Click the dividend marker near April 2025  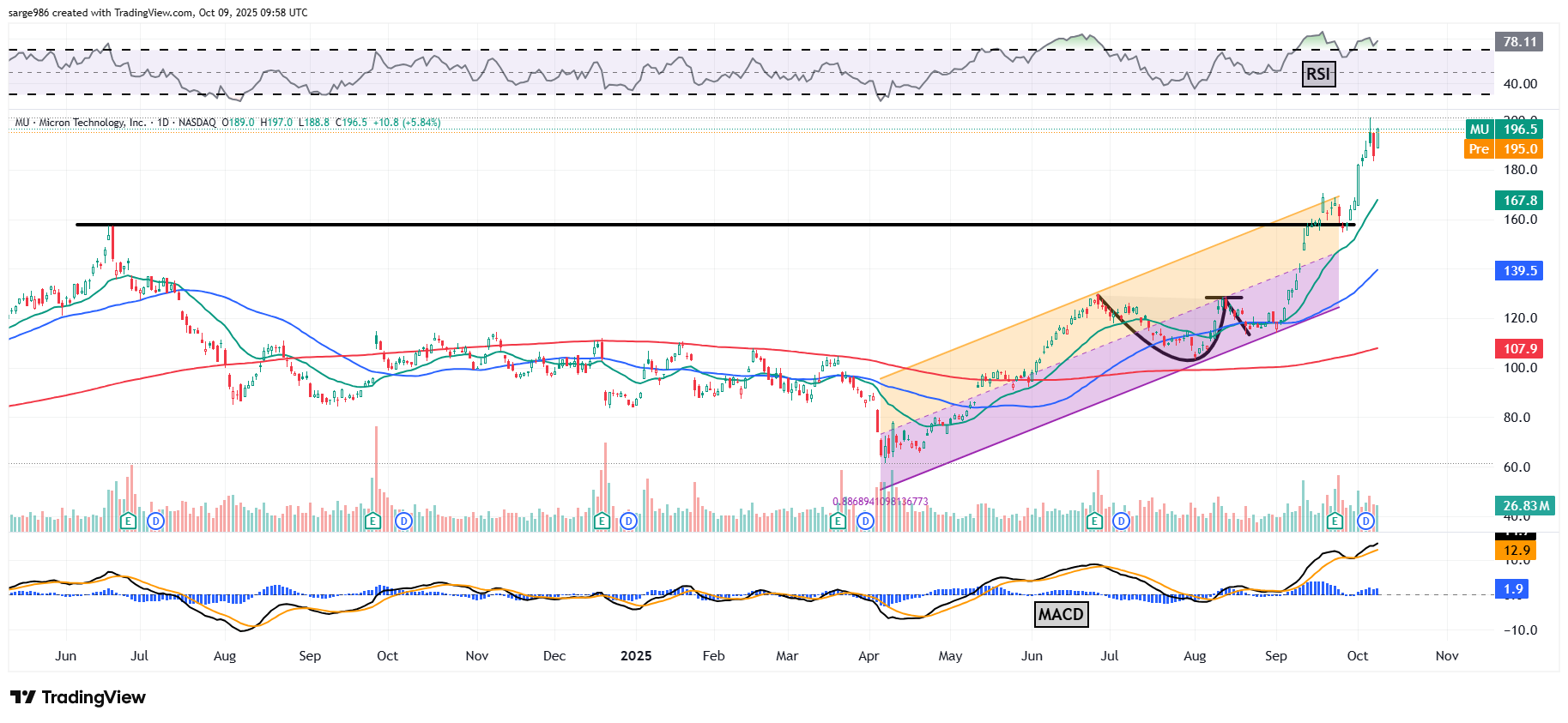click(x=865, y=521)
